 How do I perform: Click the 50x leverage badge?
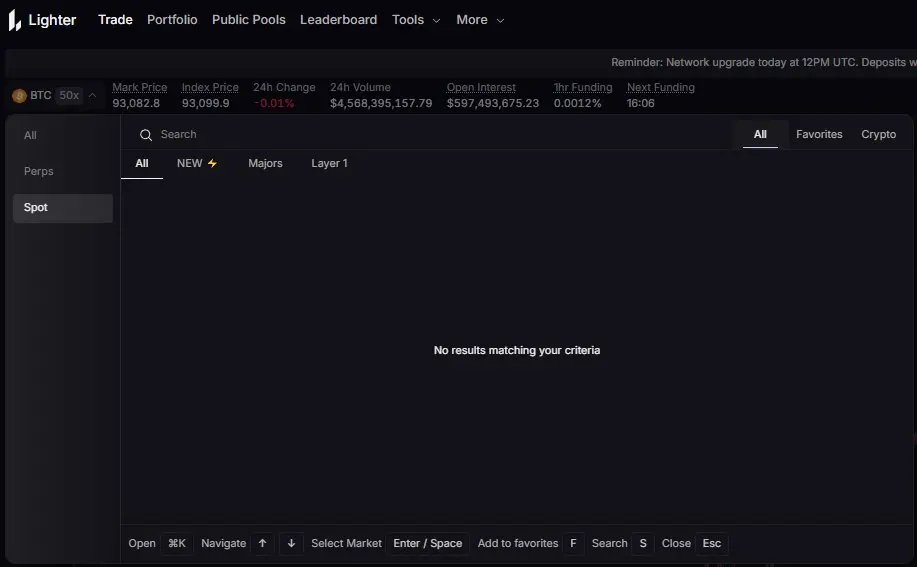69,95
